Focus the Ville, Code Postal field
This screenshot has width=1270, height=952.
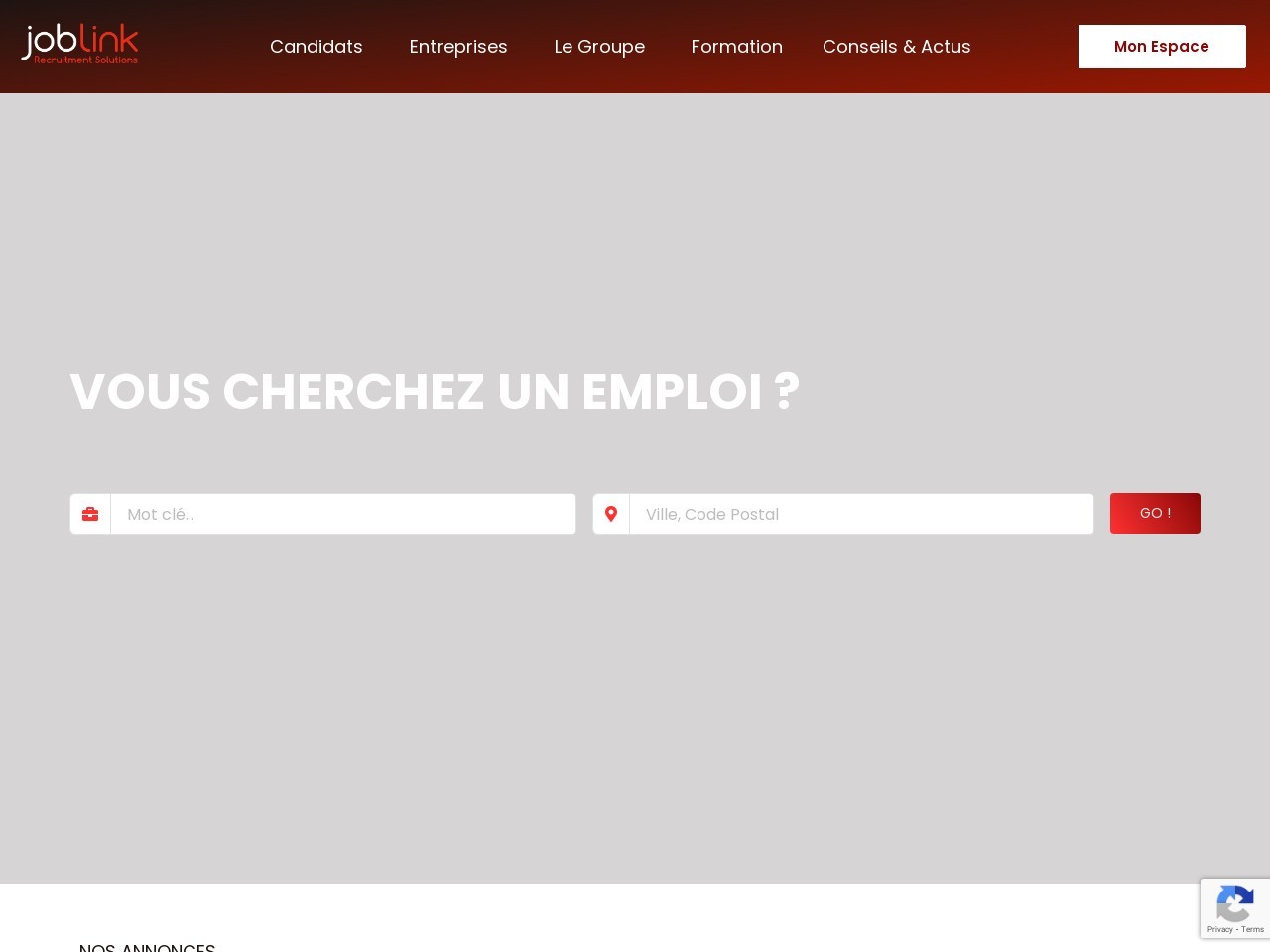point(861,514)
